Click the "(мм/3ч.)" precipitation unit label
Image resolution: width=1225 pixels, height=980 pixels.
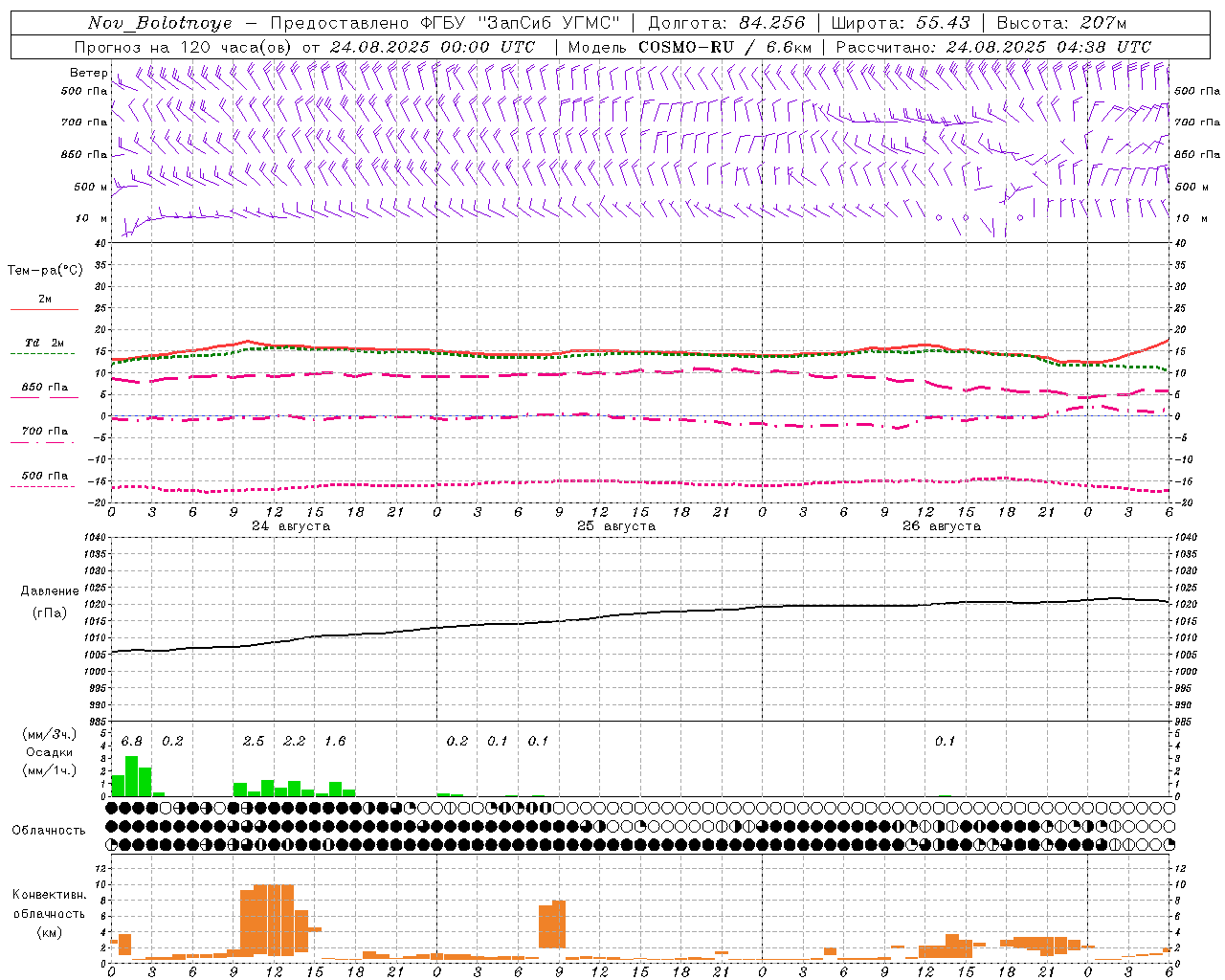click(x=49, y=734)
